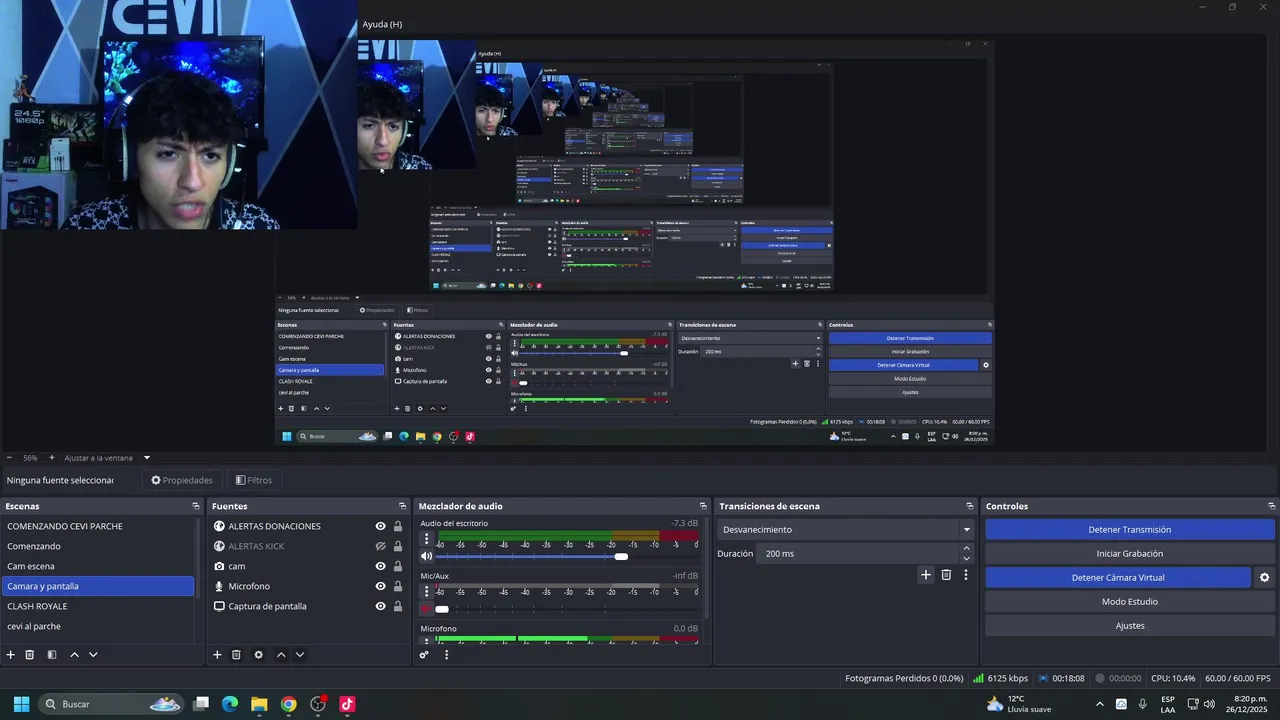Remove selected scene with trash icon

30,655
